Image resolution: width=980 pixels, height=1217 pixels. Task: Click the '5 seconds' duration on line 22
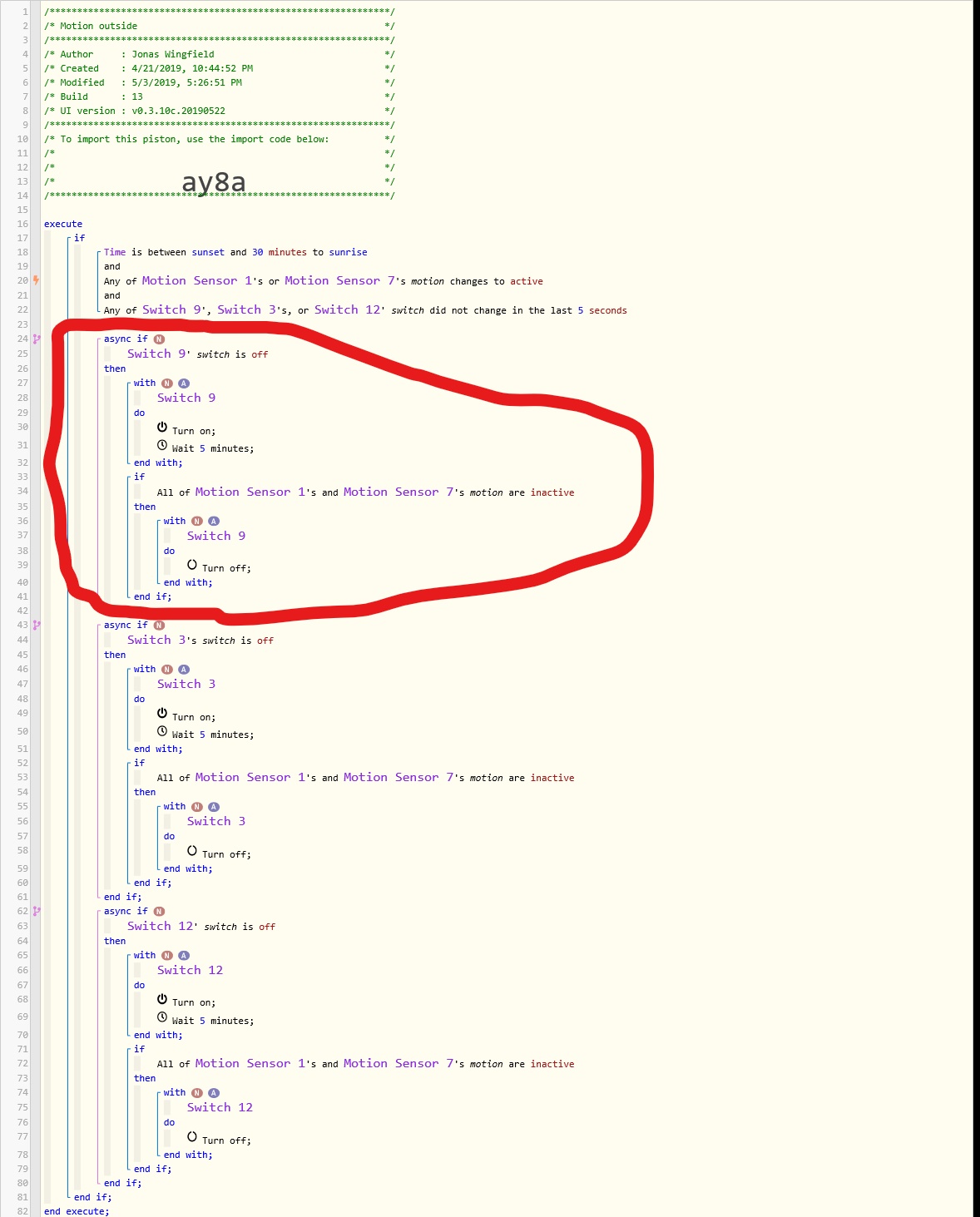[602, 310]
